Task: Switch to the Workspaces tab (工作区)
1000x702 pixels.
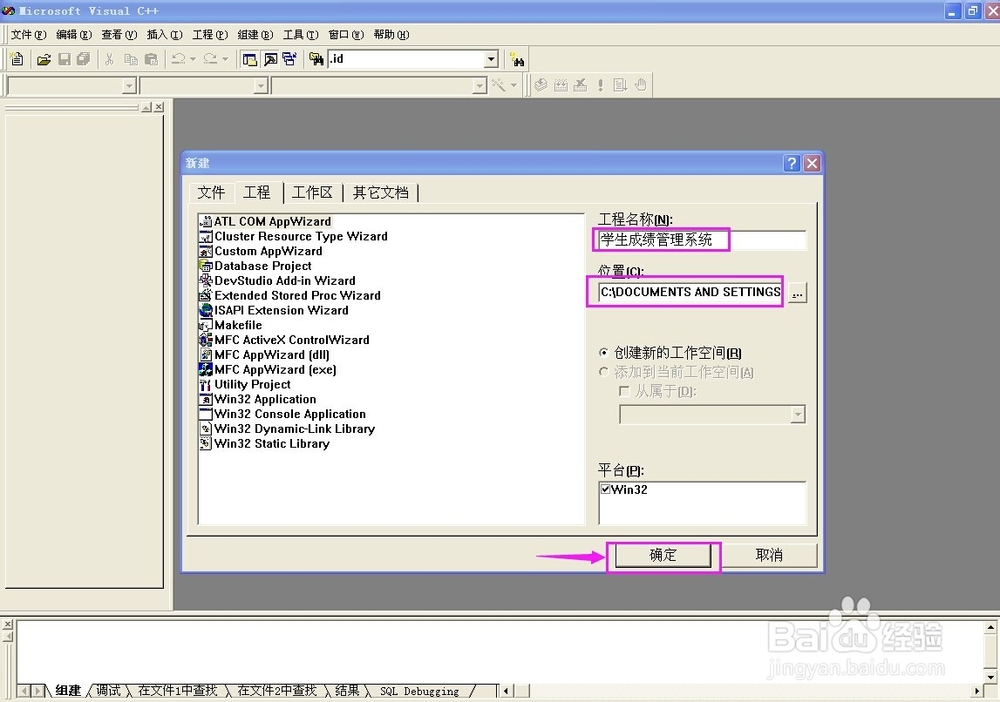Action: pos(312,193)
